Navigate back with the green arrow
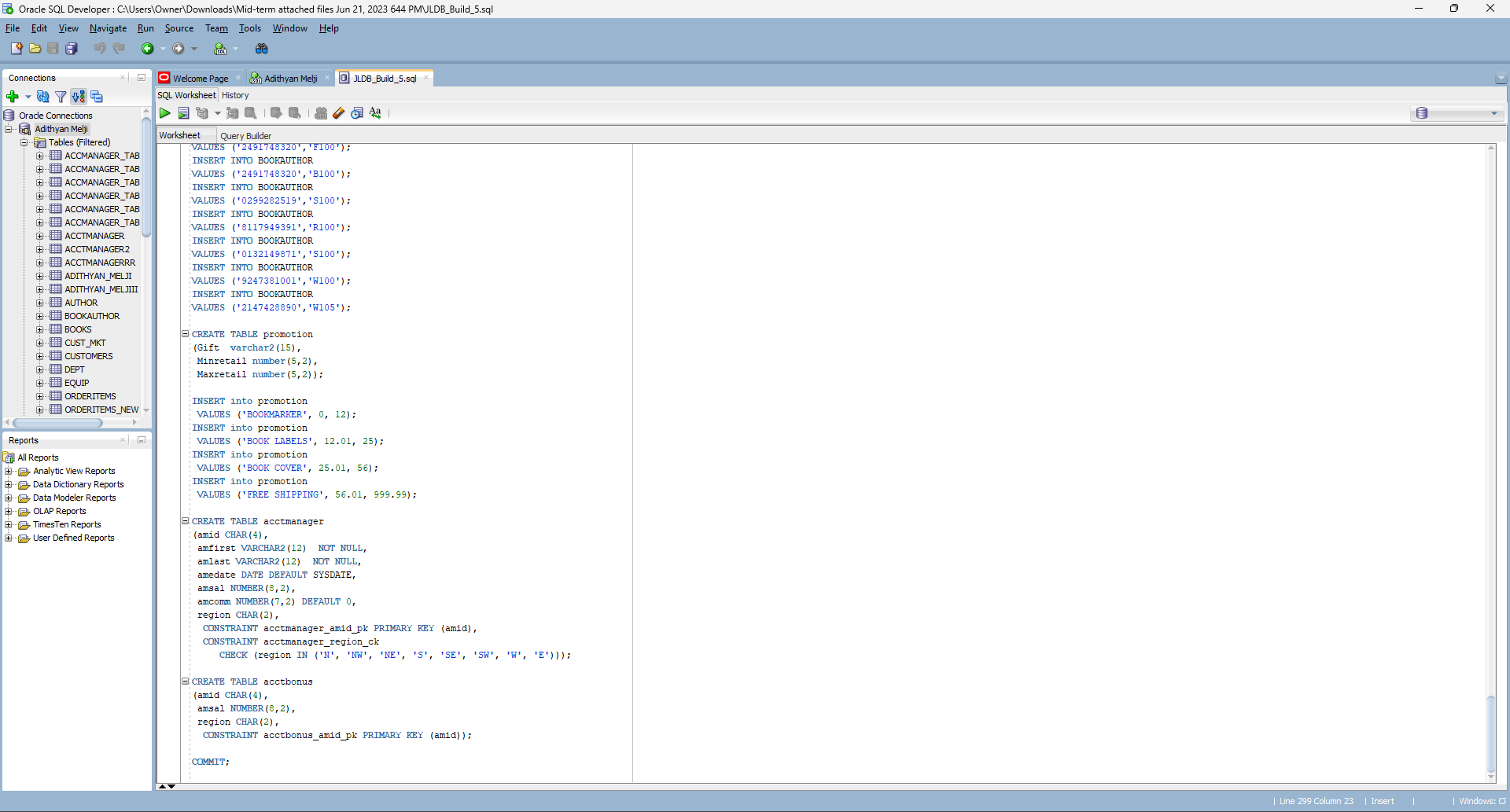Screen dimensions: 1510x812 tap(147, 49)
